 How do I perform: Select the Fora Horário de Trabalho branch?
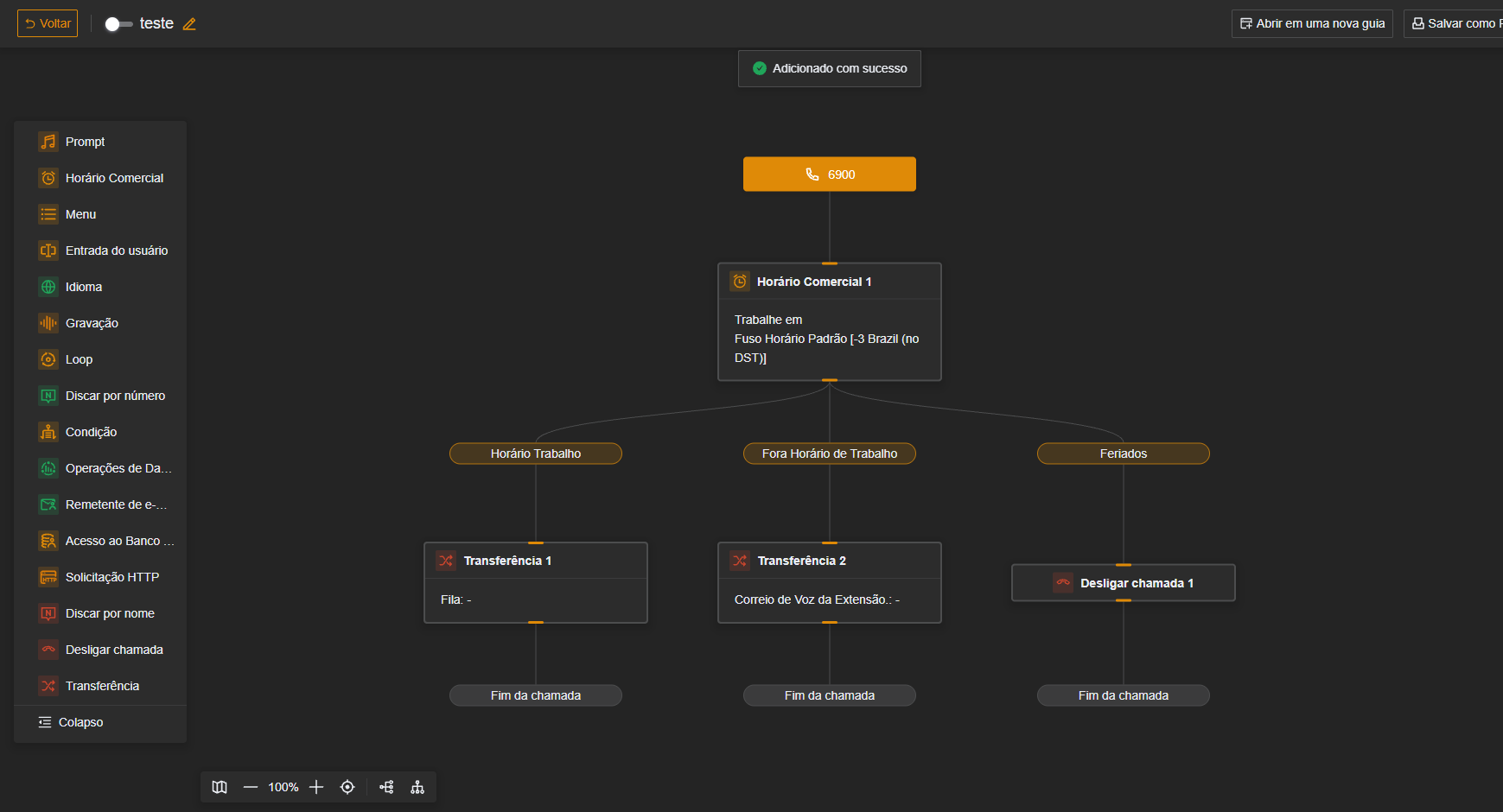[x=830, y=454]
